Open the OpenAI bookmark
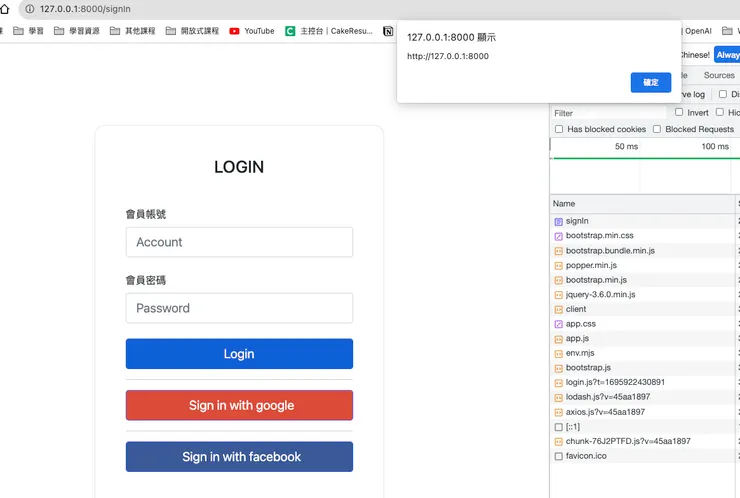740x498 pixels. pyautogui.click(x=697, y=31)
